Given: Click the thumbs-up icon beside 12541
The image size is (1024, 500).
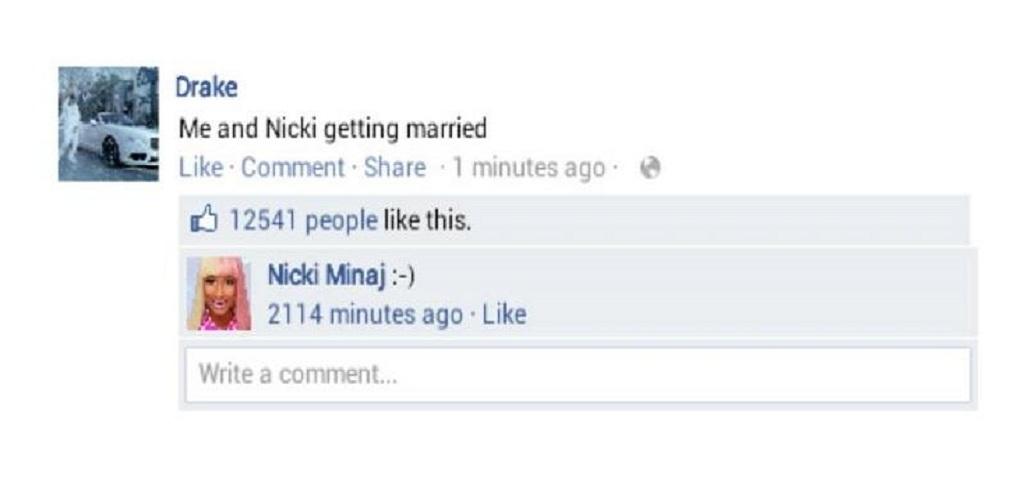Looking at the screenshot, I should point(203,220).
